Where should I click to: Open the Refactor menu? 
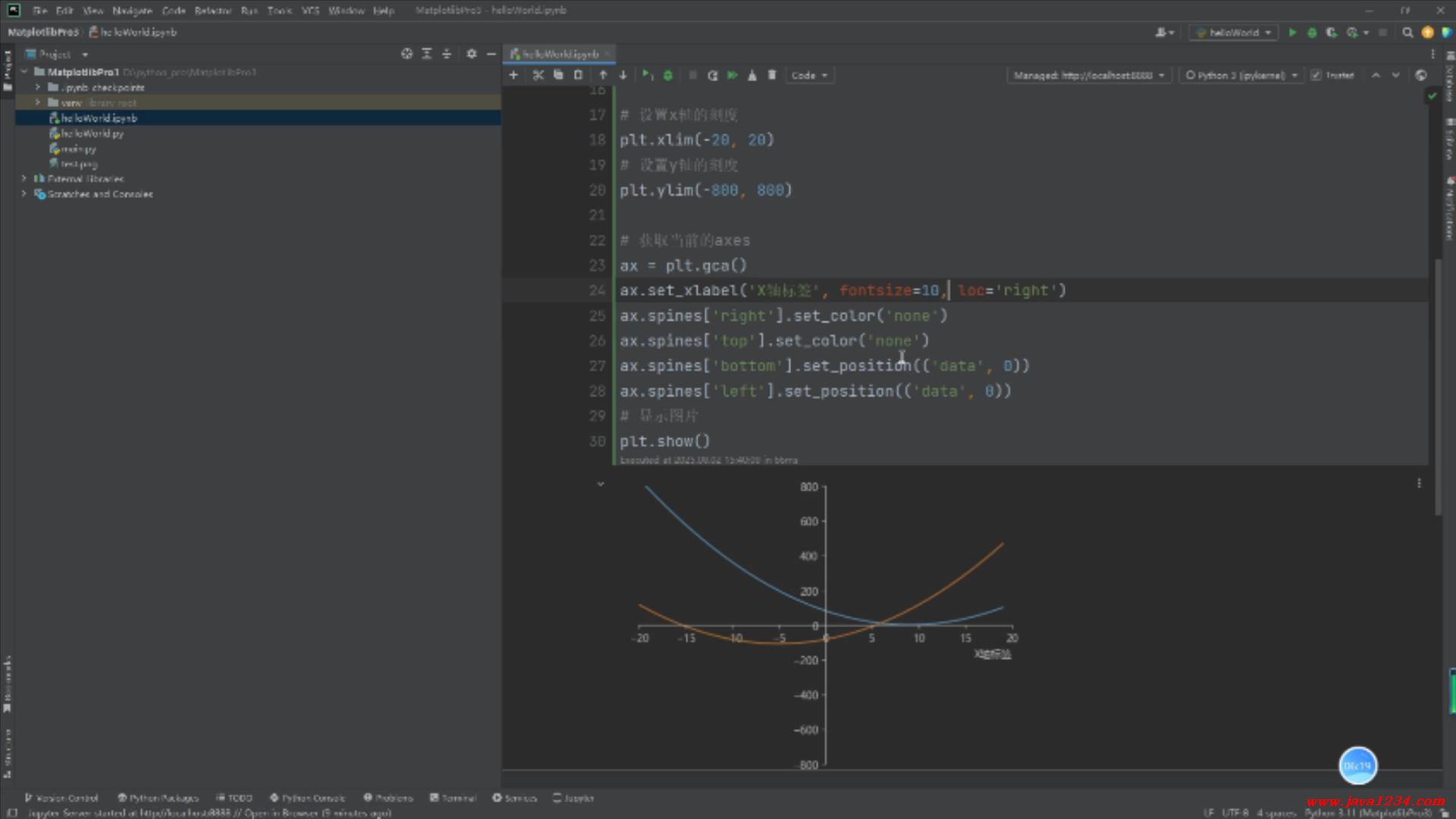coord(212,11)
